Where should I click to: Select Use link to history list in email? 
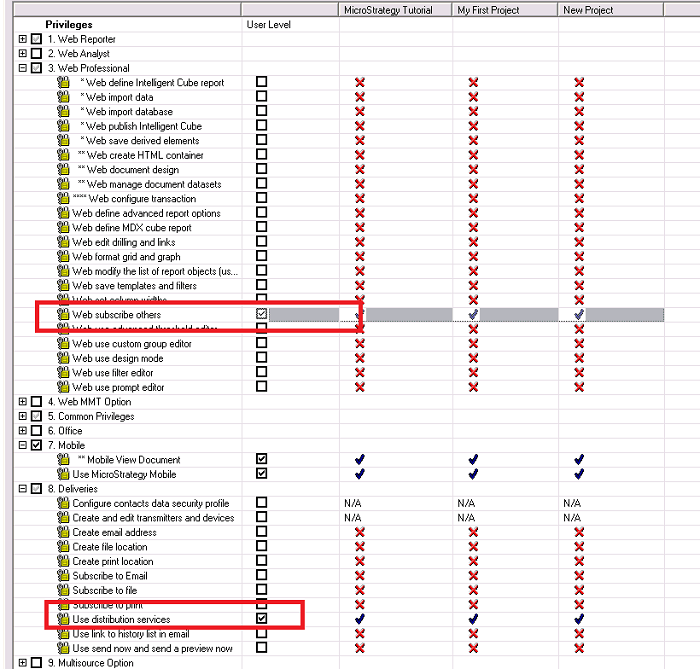pos(131,634)
